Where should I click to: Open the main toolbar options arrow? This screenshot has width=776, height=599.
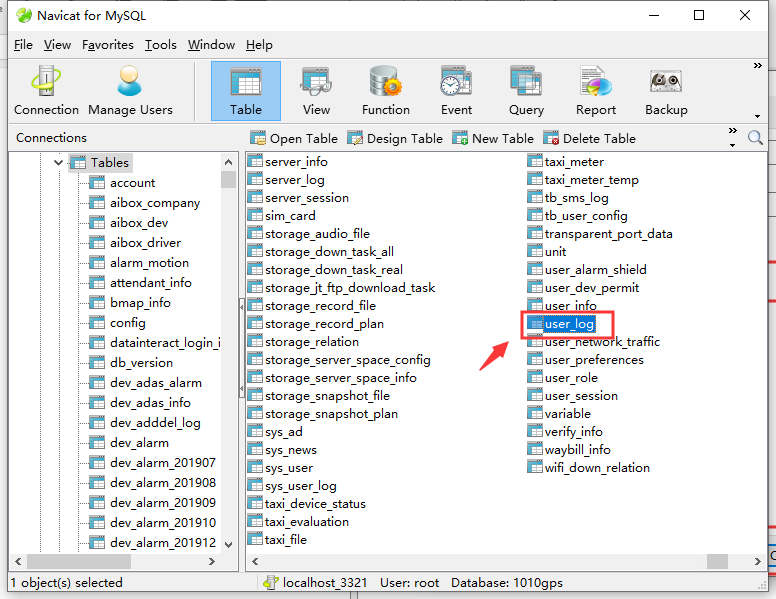pyautogui.click(x=757, y=116)
